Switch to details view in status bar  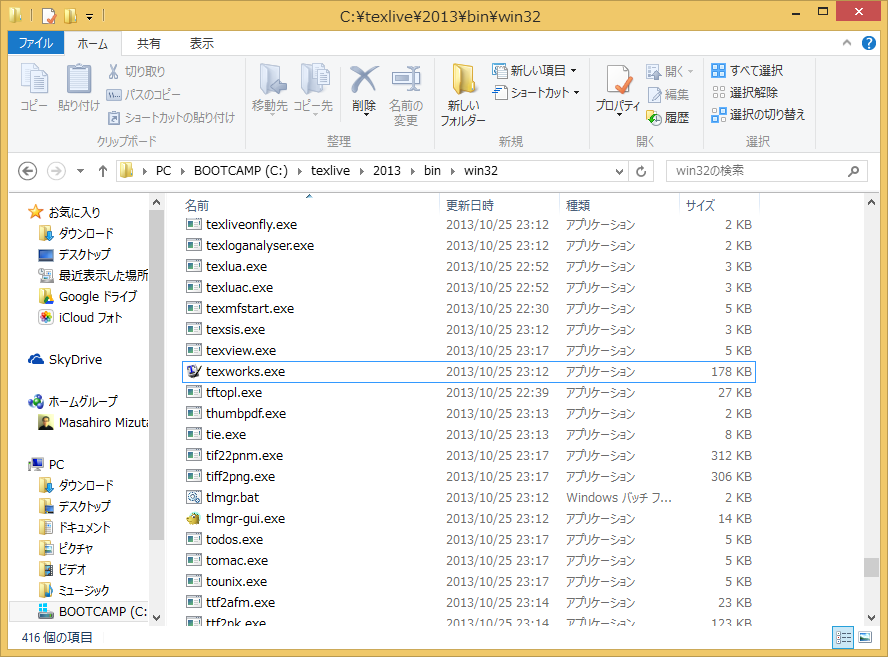[842, 637]
